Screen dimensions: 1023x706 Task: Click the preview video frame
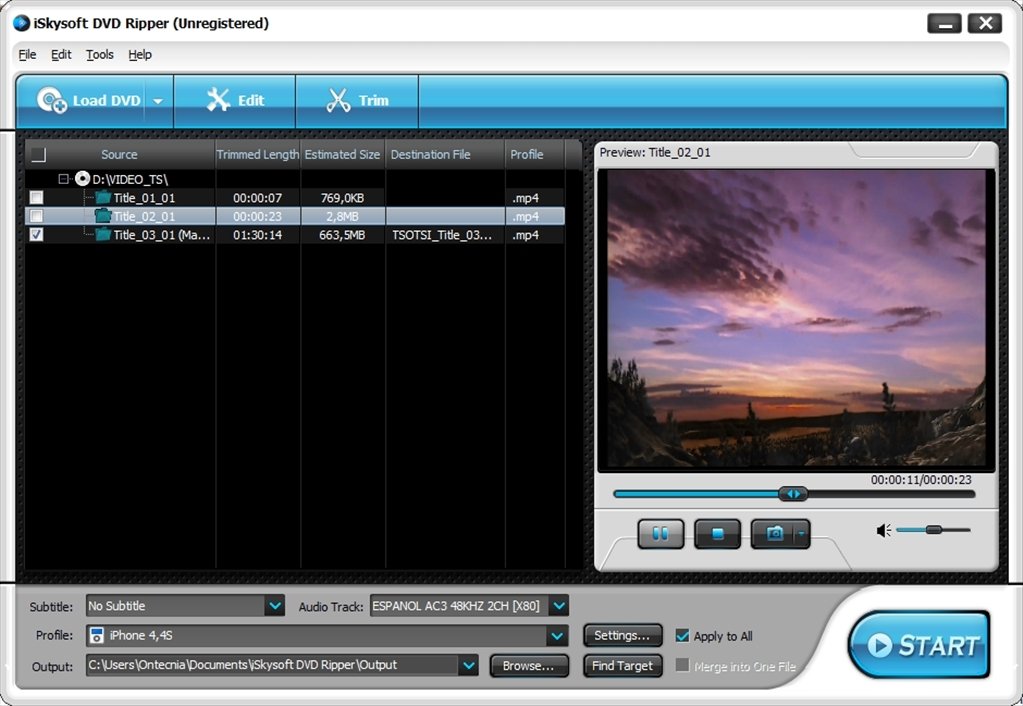tap(796, 318)
